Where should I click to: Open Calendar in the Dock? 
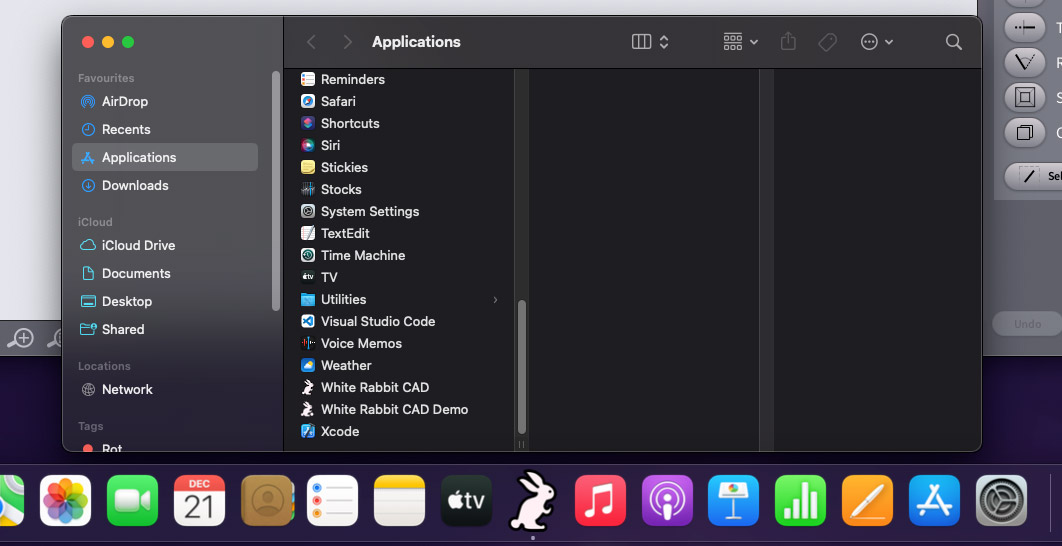[x=200, y=501]
